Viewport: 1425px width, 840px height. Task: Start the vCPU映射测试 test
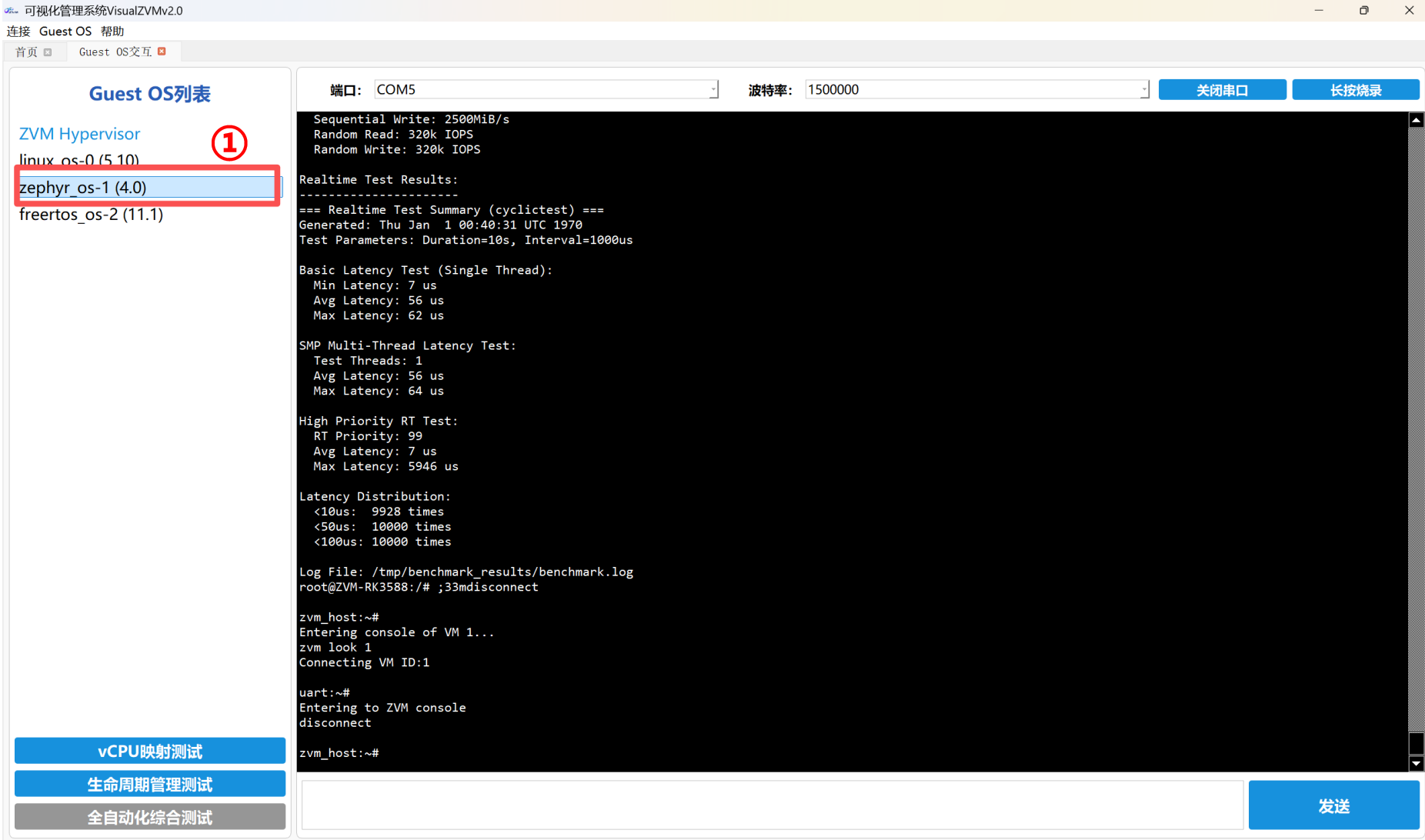[150, 752]
